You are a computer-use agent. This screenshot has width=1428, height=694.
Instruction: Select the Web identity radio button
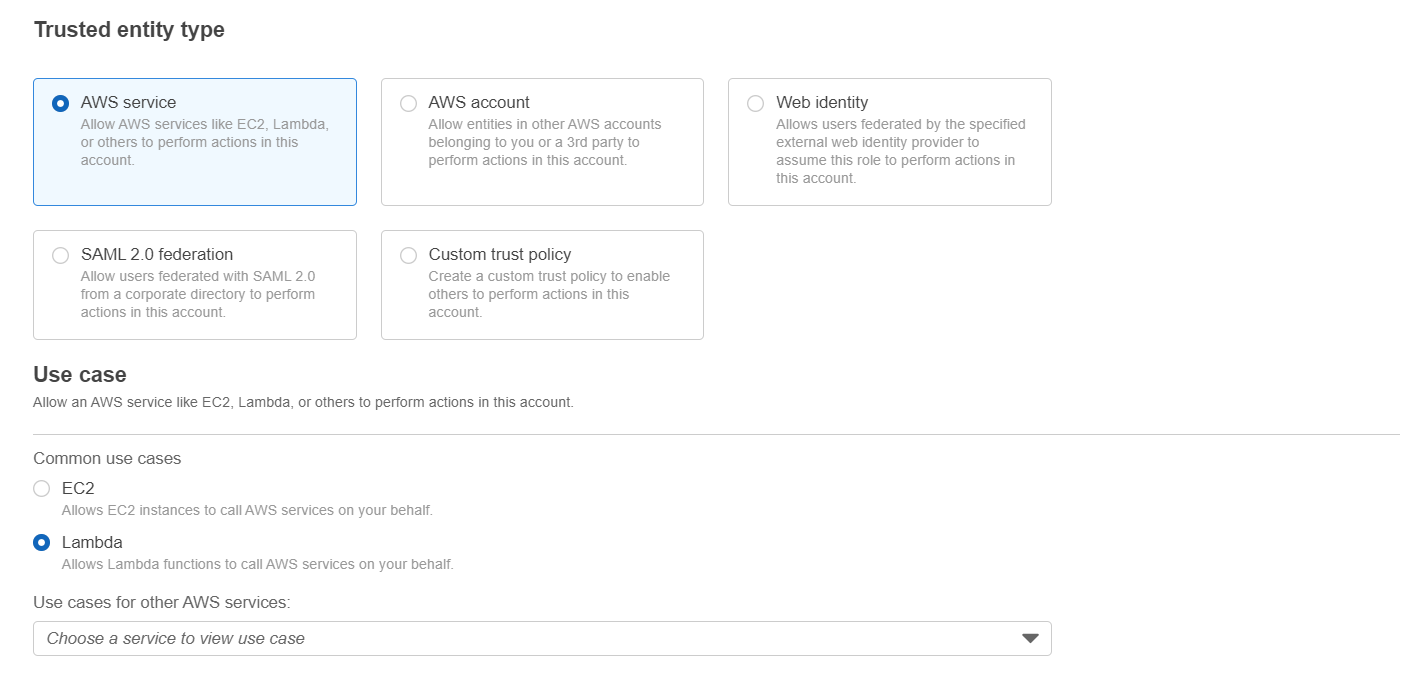[x=756, y=103]
